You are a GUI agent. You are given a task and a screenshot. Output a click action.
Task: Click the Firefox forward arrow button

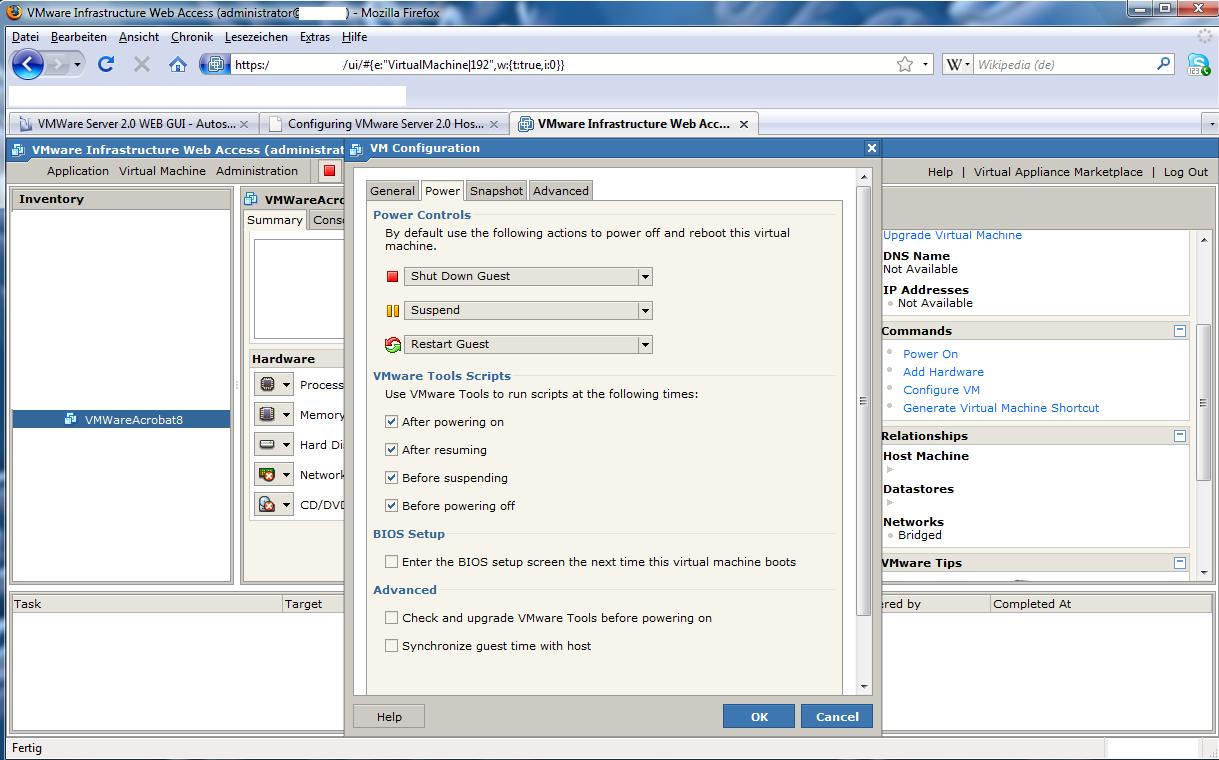pyautogui.click(x=60, y=65)
